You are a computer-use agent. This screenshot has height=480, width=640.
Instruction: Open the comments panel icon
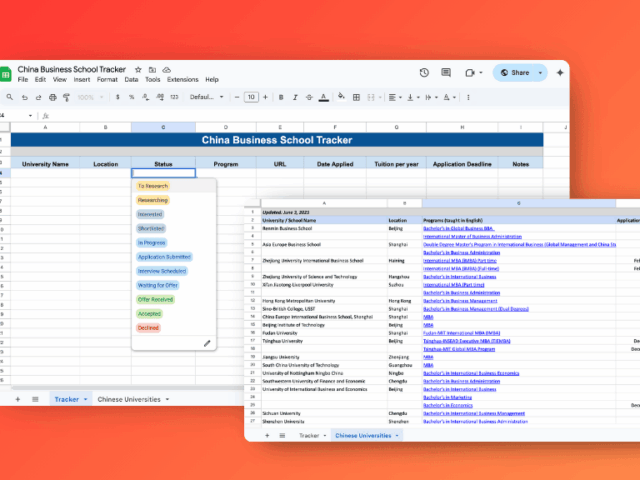(447, 73)
